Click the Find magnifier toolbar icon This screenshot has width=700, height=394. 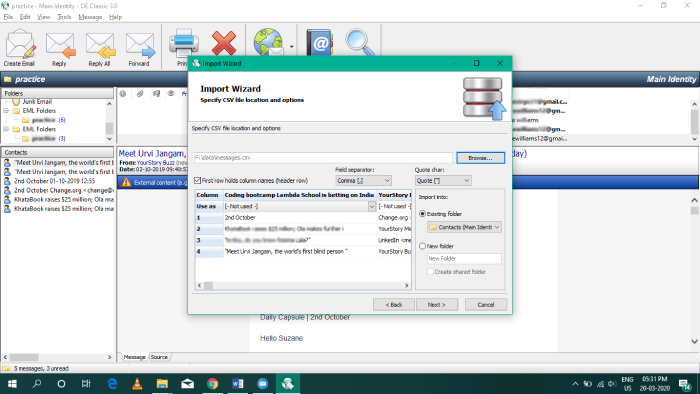coord(359,42)
